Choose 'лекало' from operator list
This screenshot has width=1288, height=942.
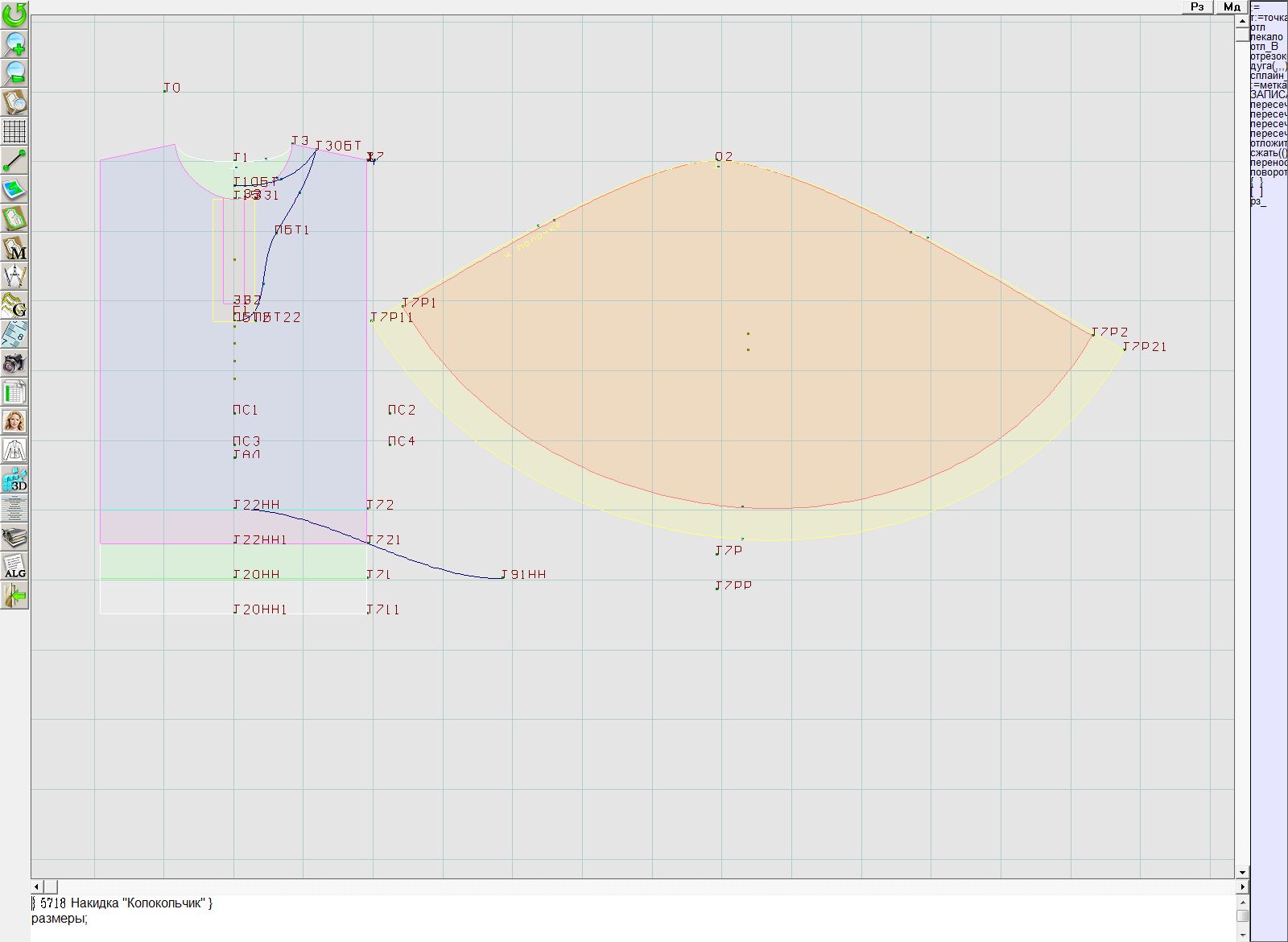[1266, 37]
